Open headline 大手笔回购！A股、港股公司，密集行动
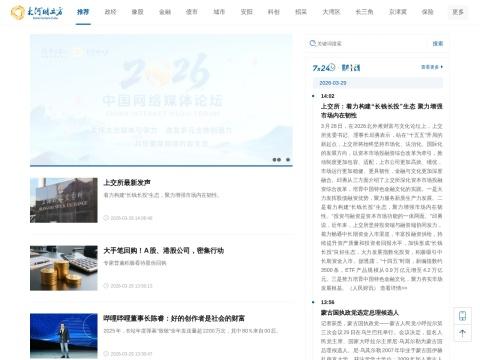 (164, 250)
